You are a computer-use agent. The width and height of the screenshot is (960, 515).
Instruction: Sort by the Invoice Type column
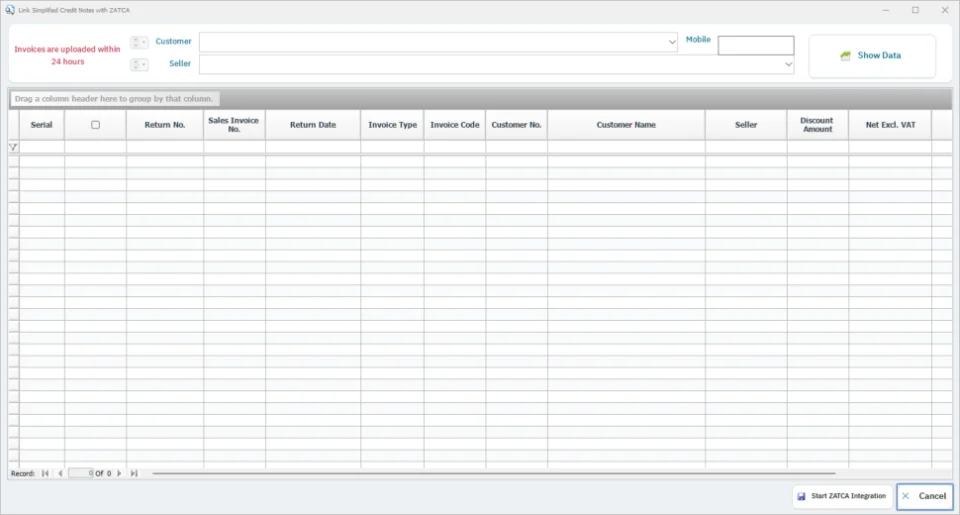(392, 125)
